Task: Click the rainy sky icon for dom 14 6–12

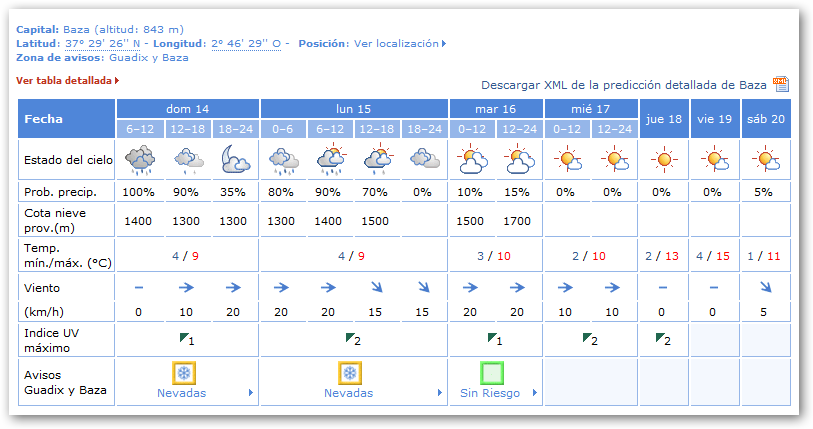Action: tap(139, 159)
